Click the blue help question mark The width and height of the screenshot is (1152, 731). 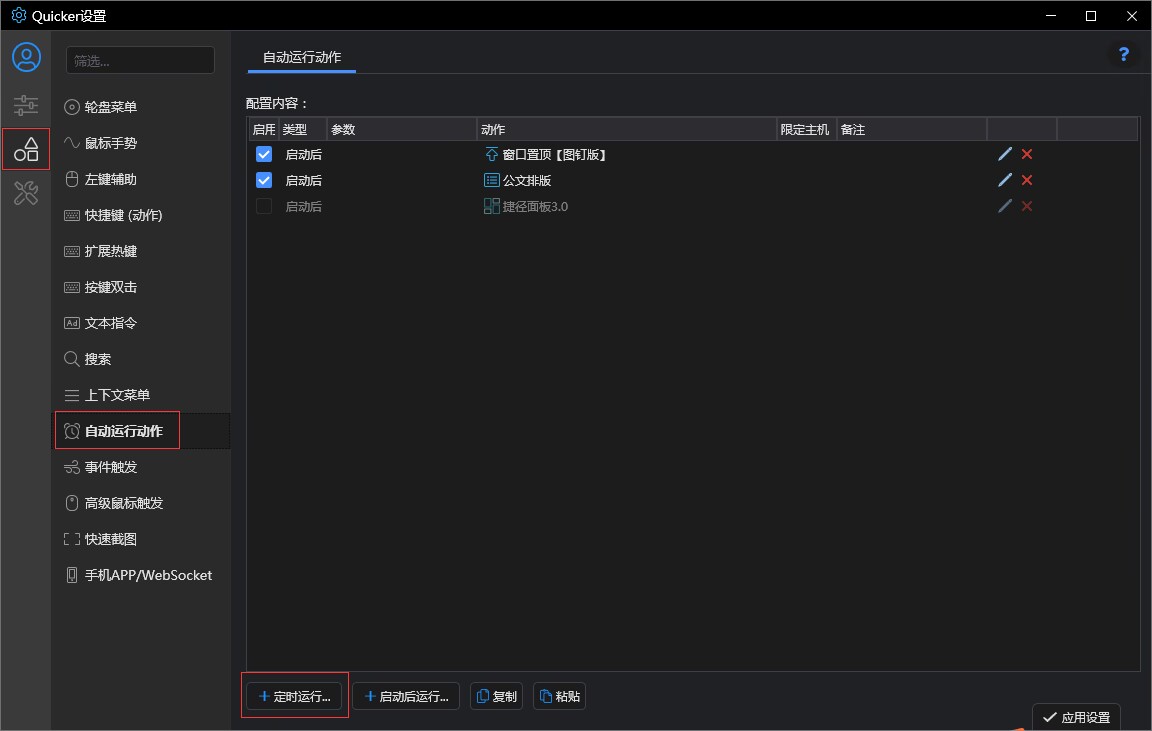click(x=1123, y=54)
